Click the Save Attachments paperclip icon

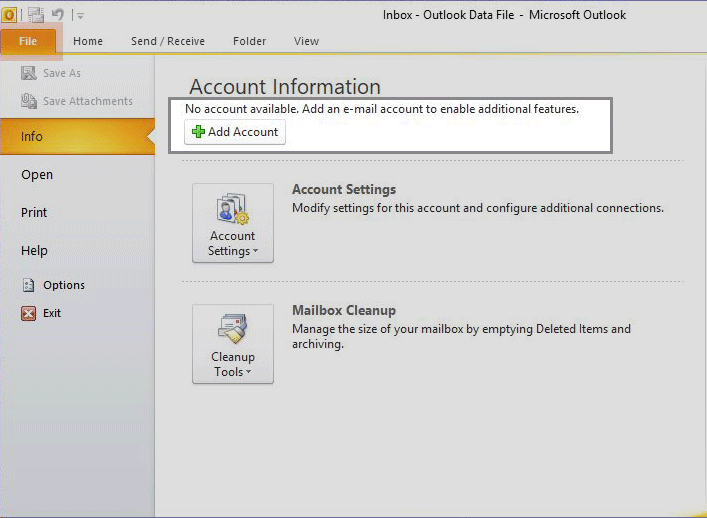[x=29, y=101]
